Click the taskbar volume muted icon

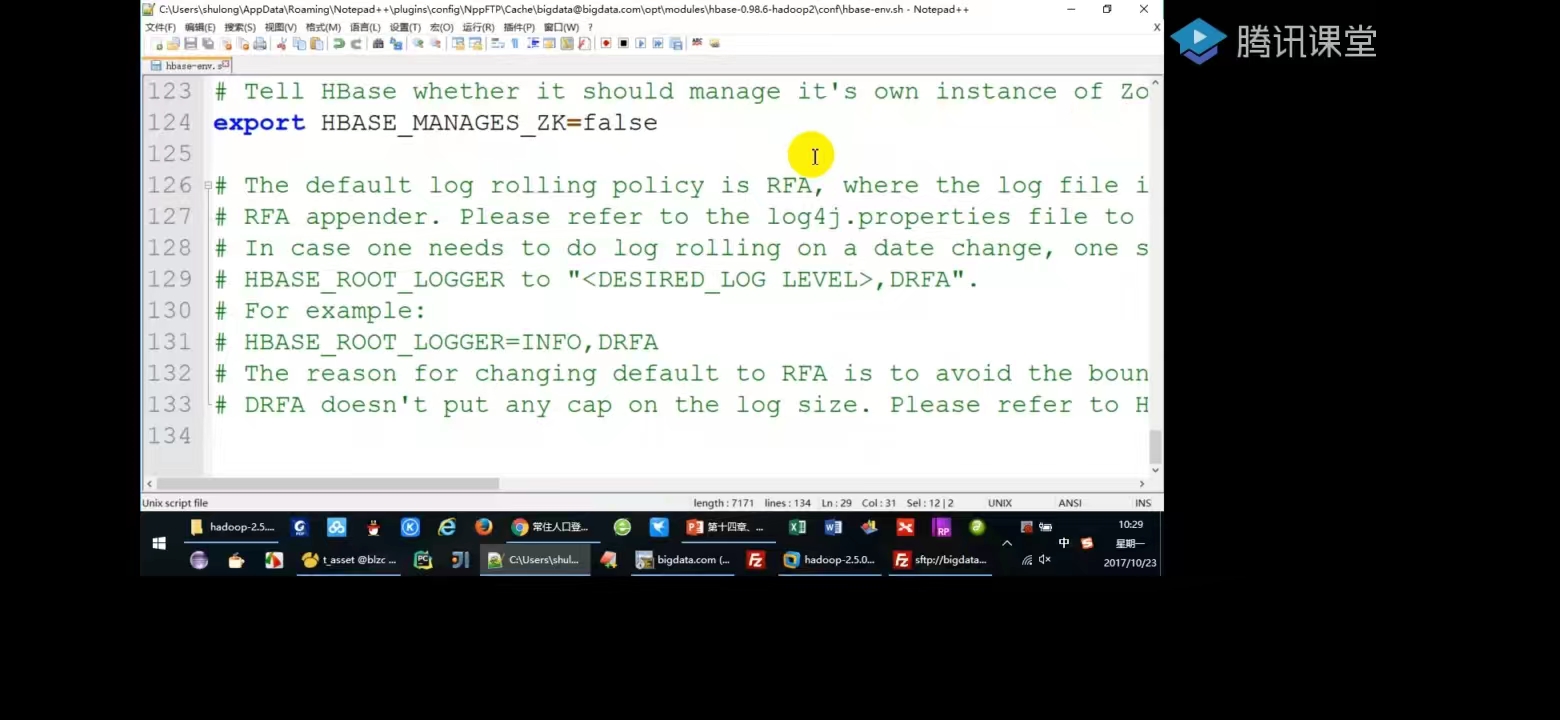[x=1045, y=560]
